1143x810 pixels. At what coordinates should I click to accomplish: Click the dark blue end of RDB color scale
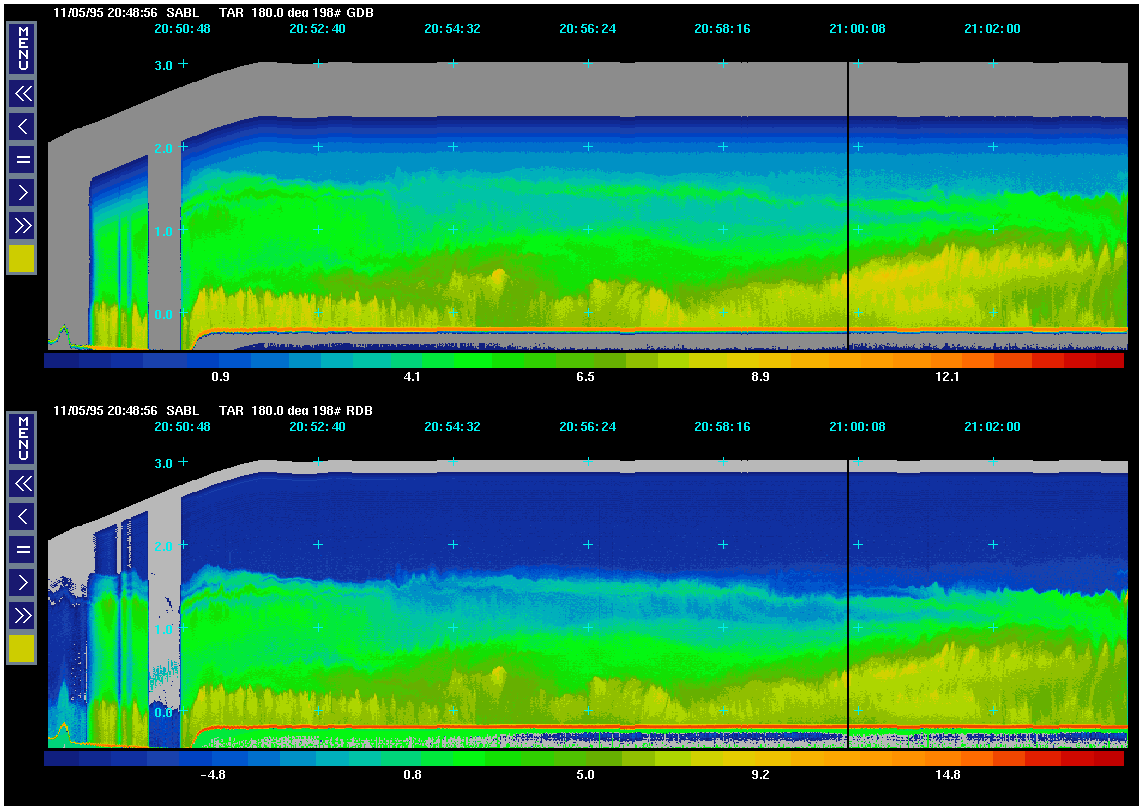(x=60, y=759)
